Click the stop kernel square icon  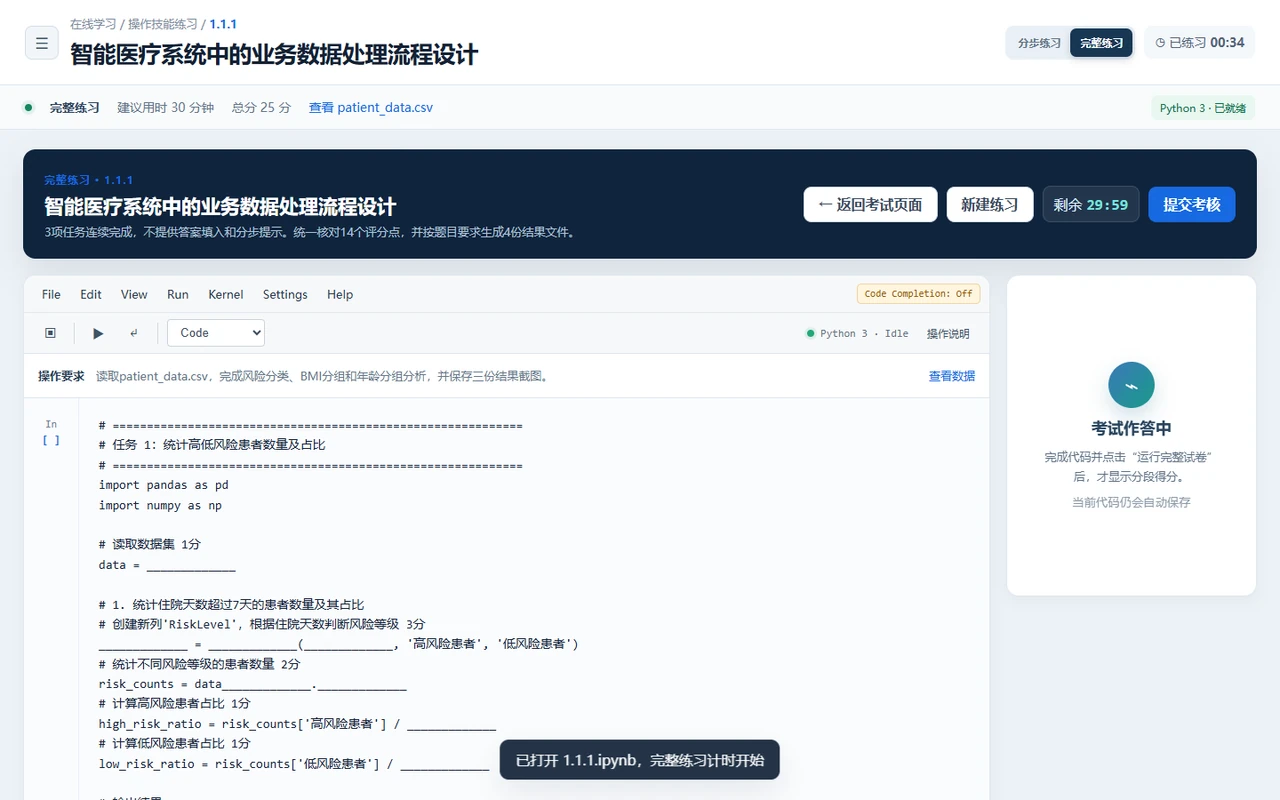click(51, 333)
